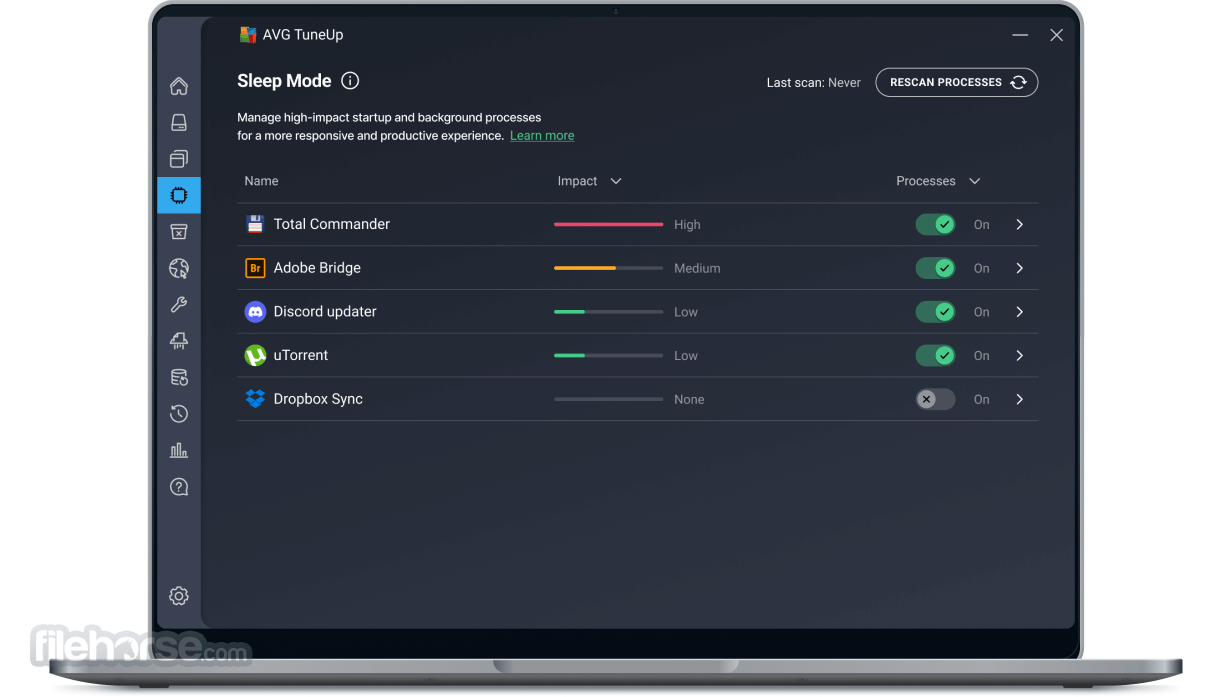The image size is (1232, 697).
Task: Open the statistics bar chart icon
Action: (x=179, y=450)
